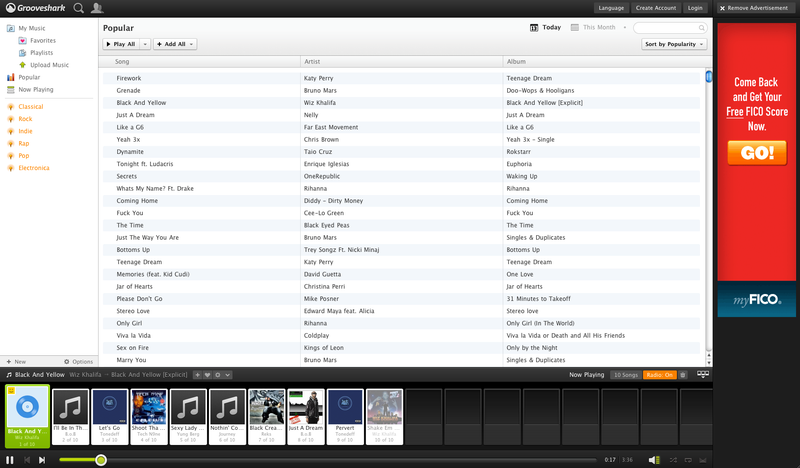The height and width of the screenshot is (468, 800).
Task: Open search with the magnifier icon
Action: 79,8
